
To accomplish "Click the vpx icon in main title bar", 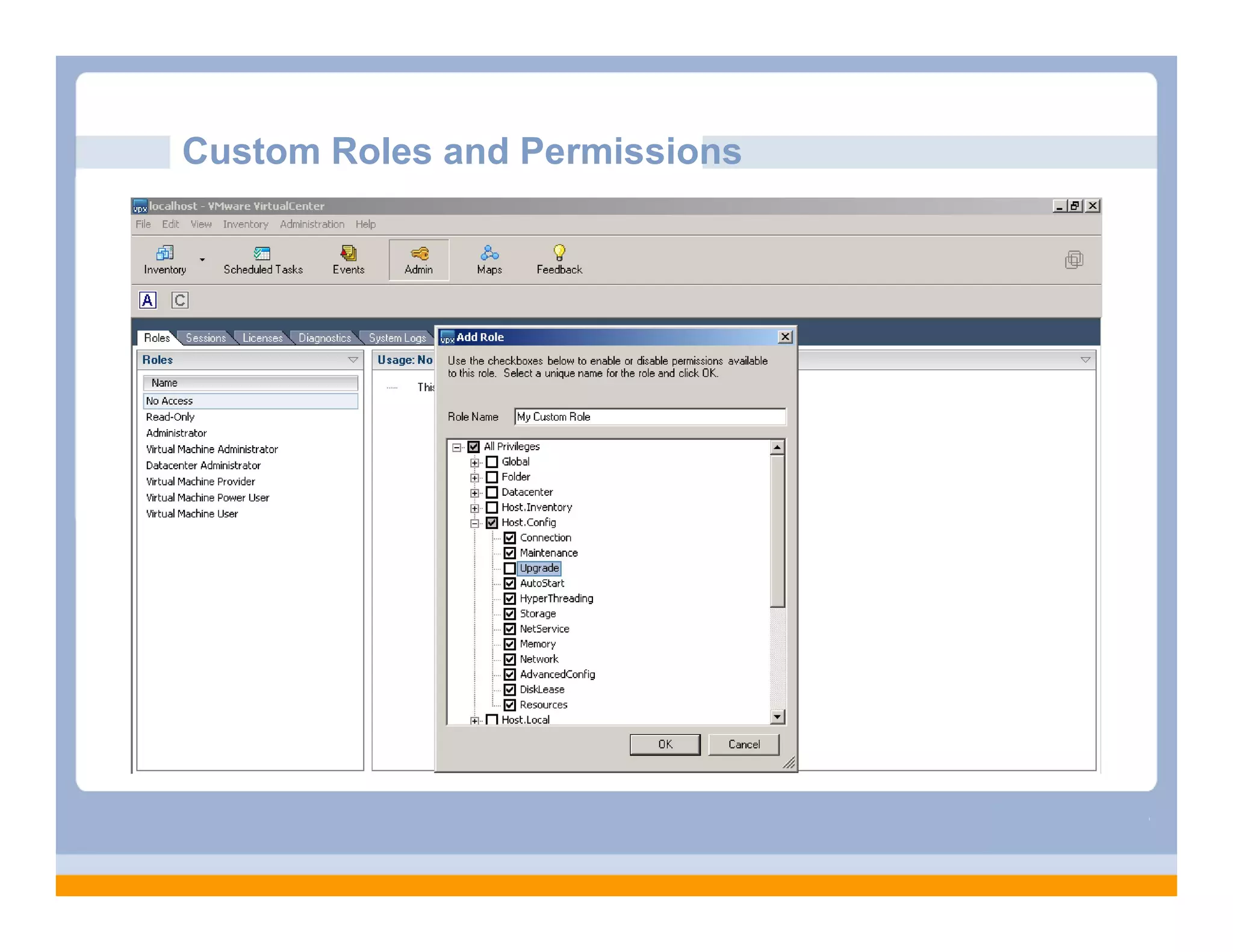I will pos(140,206).
